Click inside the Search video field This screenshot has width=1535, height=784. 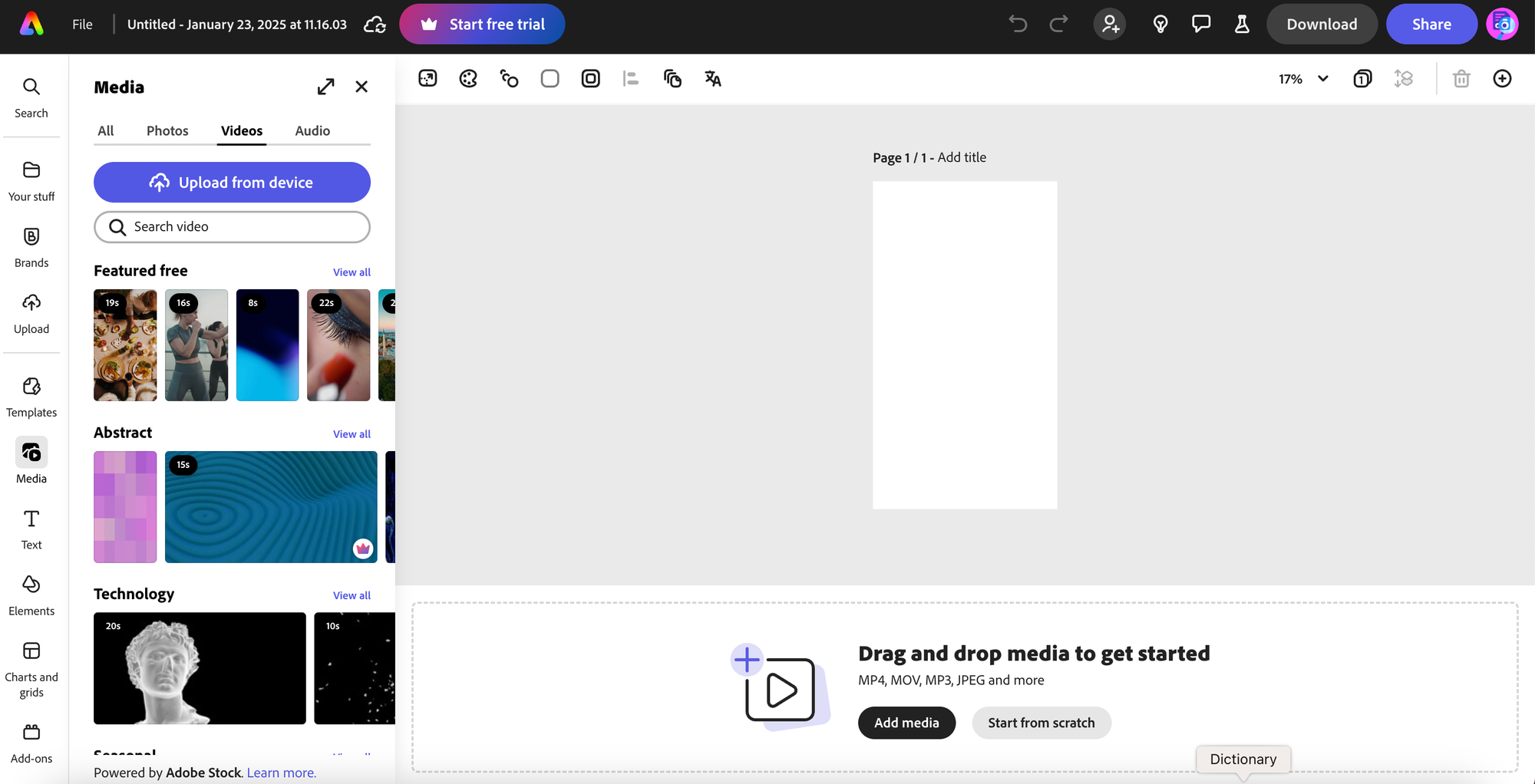coord(231,227)
